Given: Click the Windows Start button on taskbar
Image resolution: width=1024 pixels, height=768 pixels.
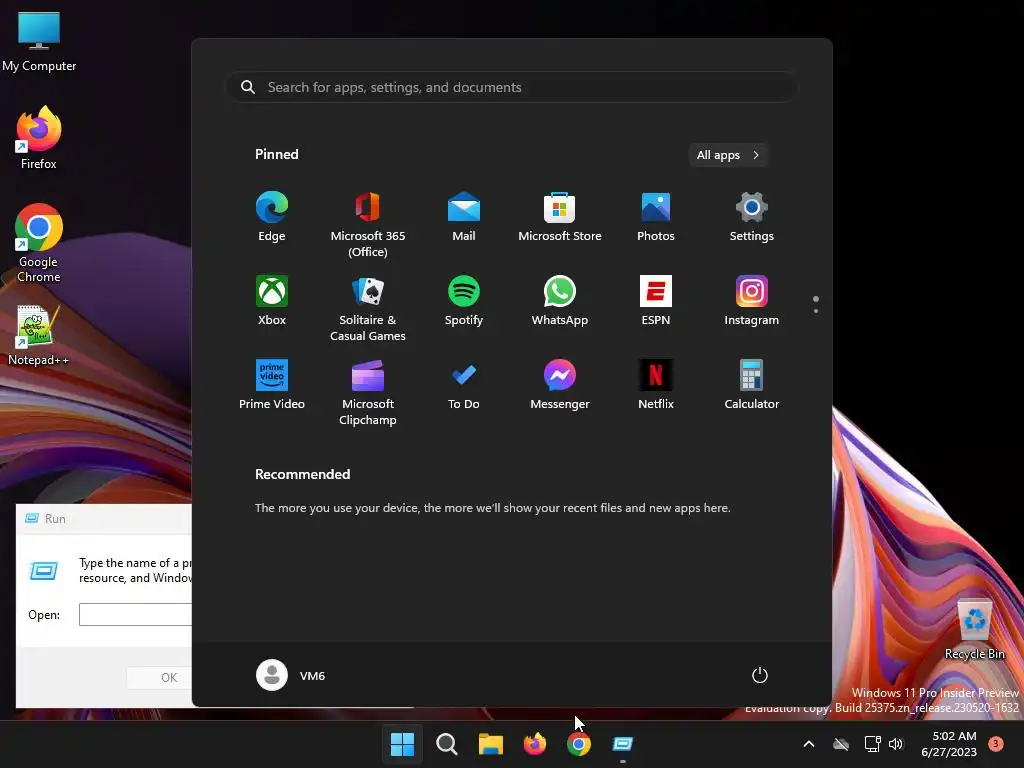Looking at the screenshot, I should 402,744.
